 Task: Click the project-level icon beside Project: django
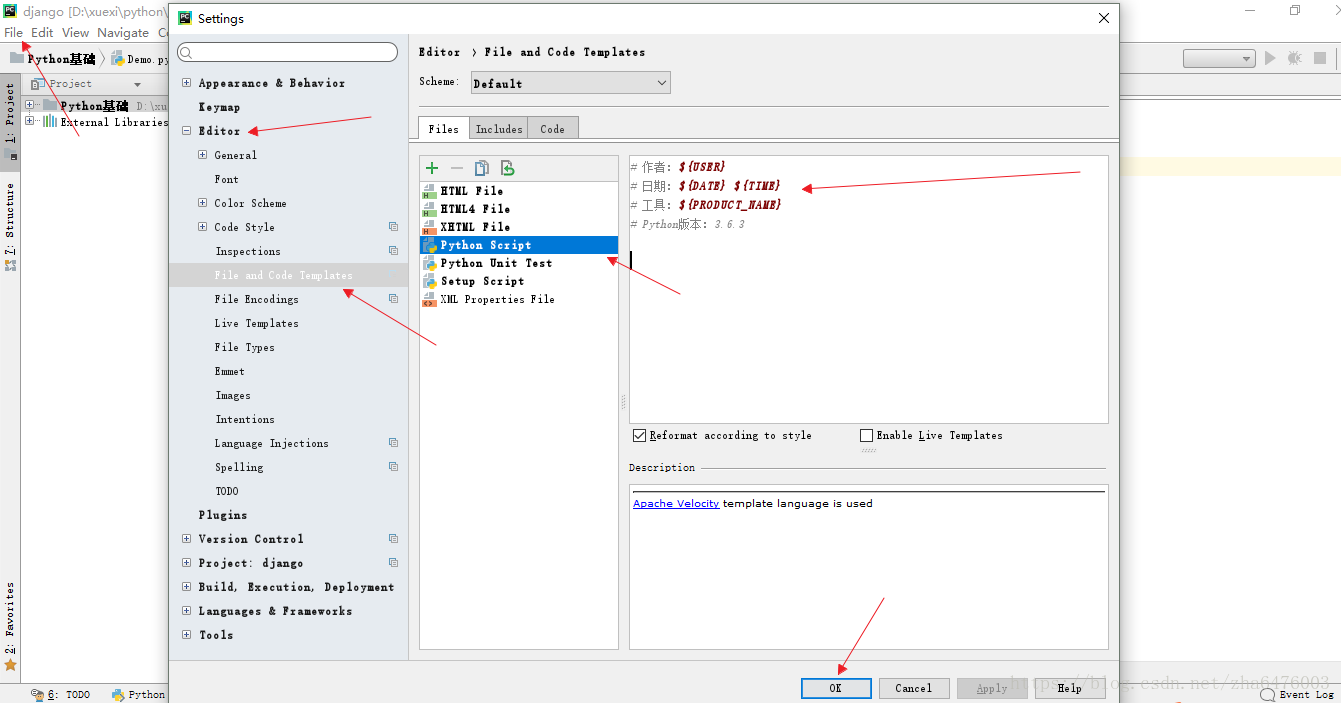(393, 563)
